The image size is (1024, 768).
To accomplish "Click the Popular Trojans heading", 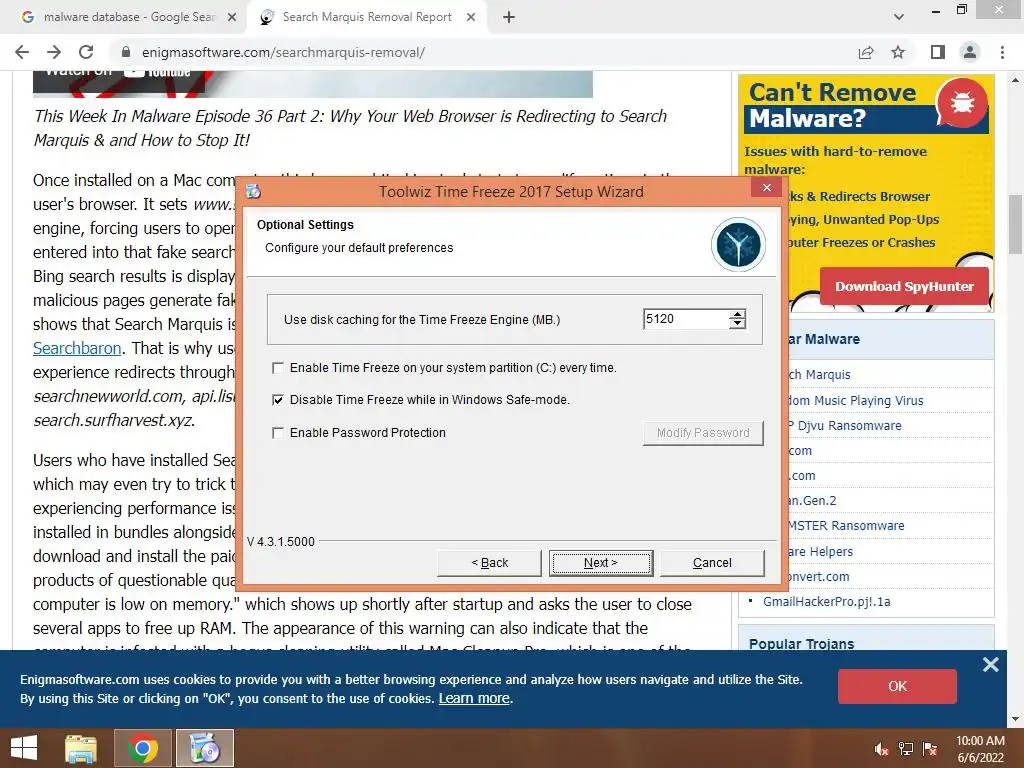I will tap(801, 644).
